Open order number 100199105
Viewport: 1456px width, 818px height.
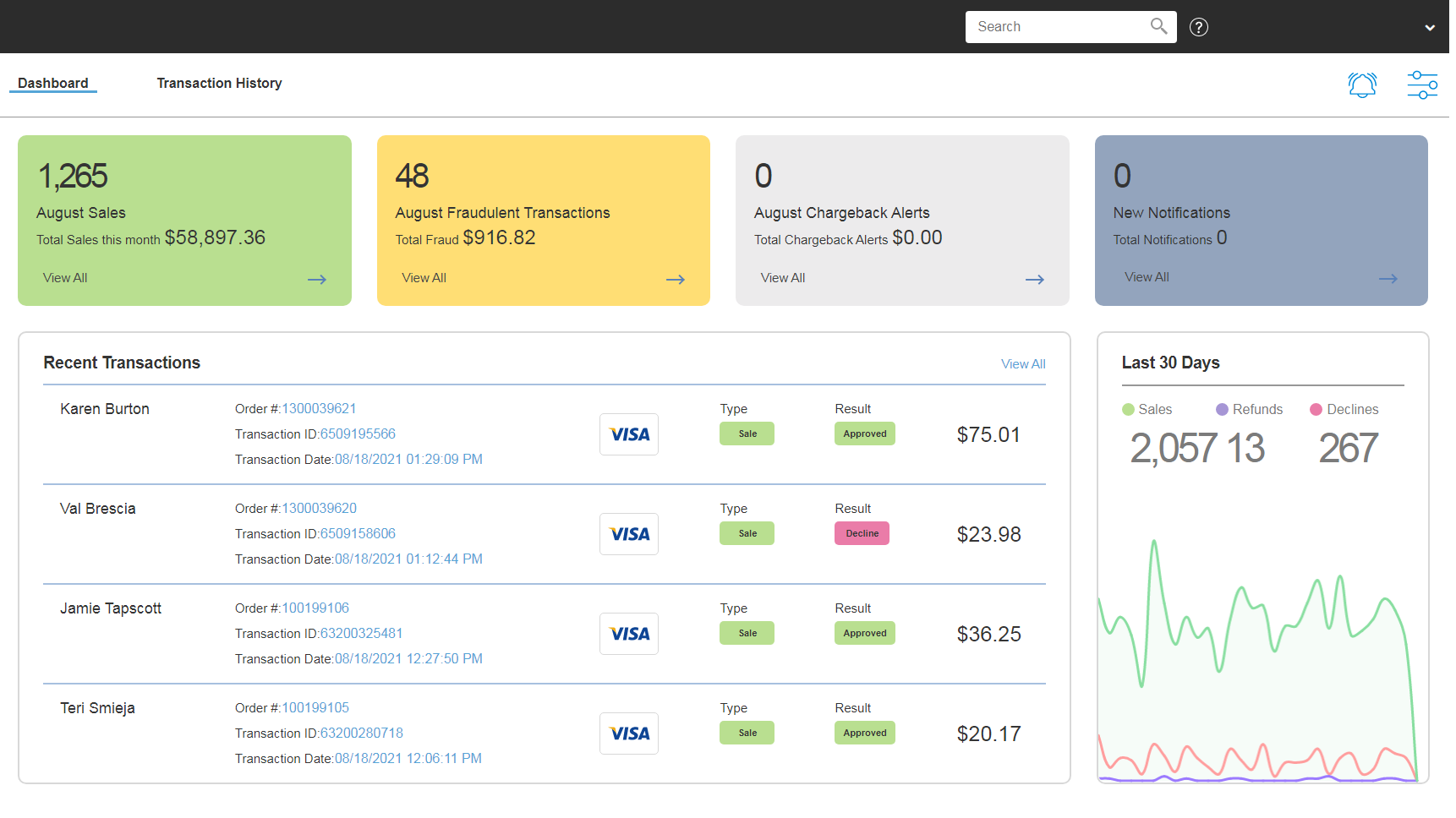pyautogui.click(x=315, y=708)
